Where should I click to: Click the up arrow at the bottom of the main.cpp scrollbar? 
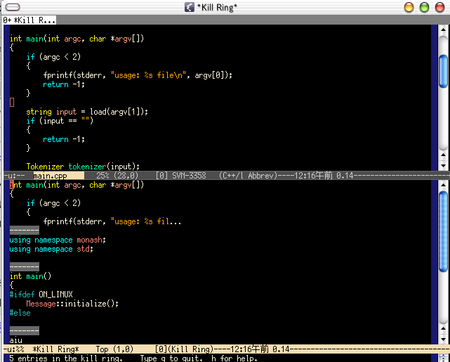[x=443, y=155]
